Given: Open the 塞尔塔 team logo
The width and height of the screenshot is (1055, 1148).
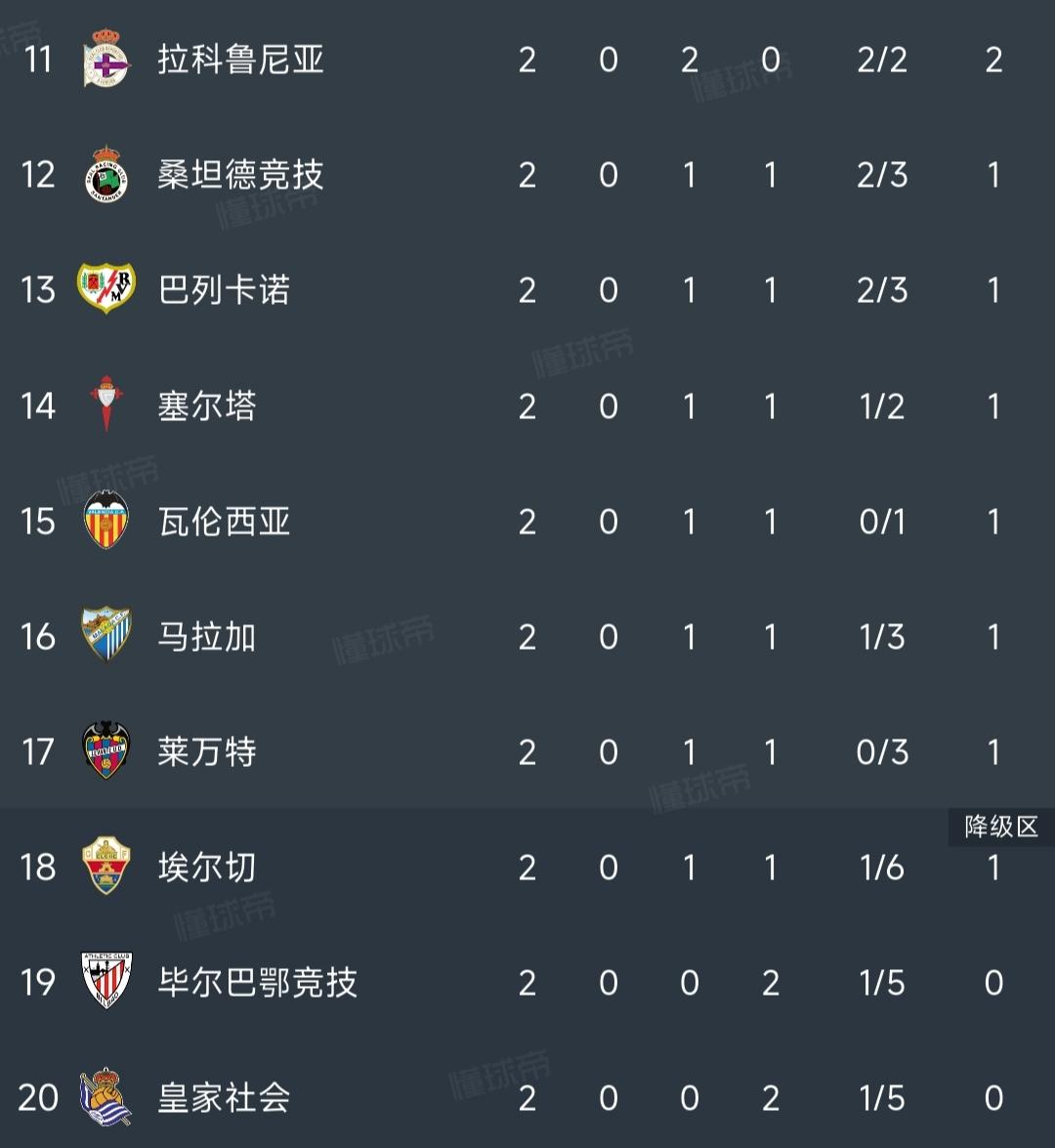Looking at the screenshot, I should point(106,404).
